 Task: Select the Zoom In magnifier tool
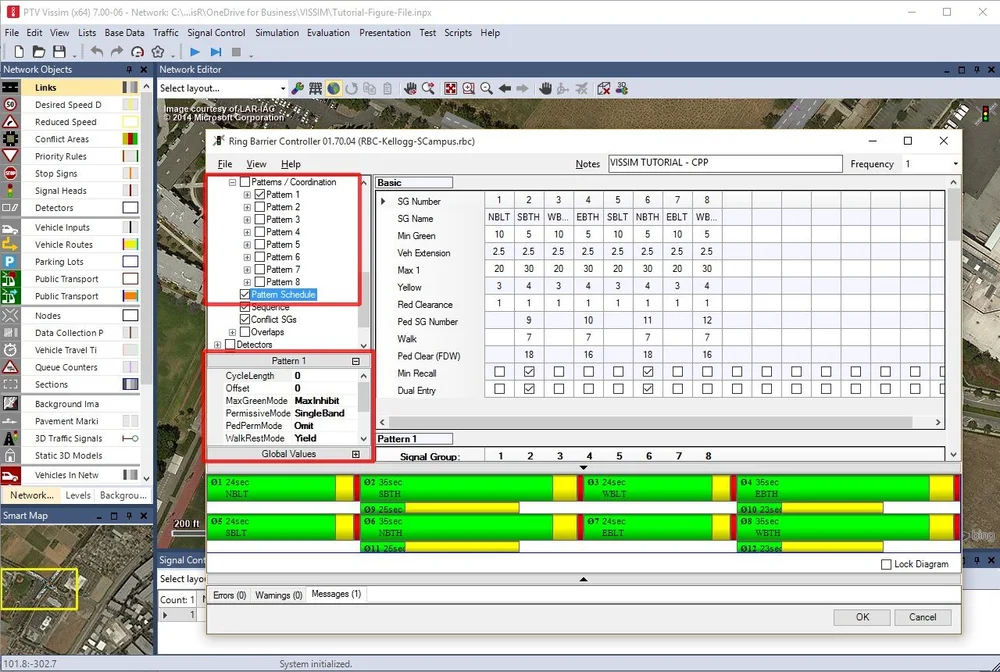467,88
